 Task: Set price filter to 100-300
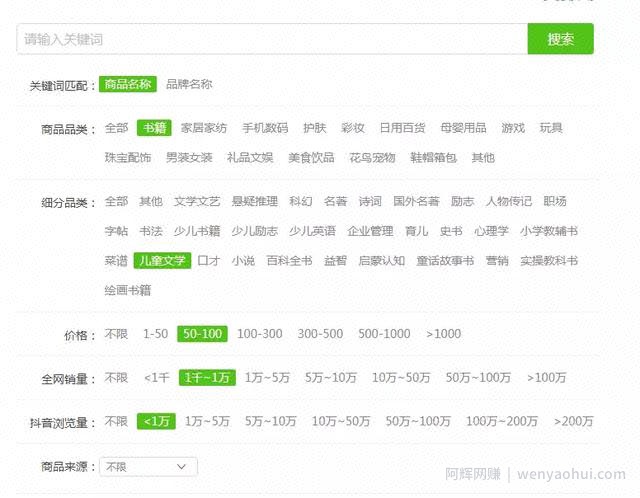(x=260, y=334)
